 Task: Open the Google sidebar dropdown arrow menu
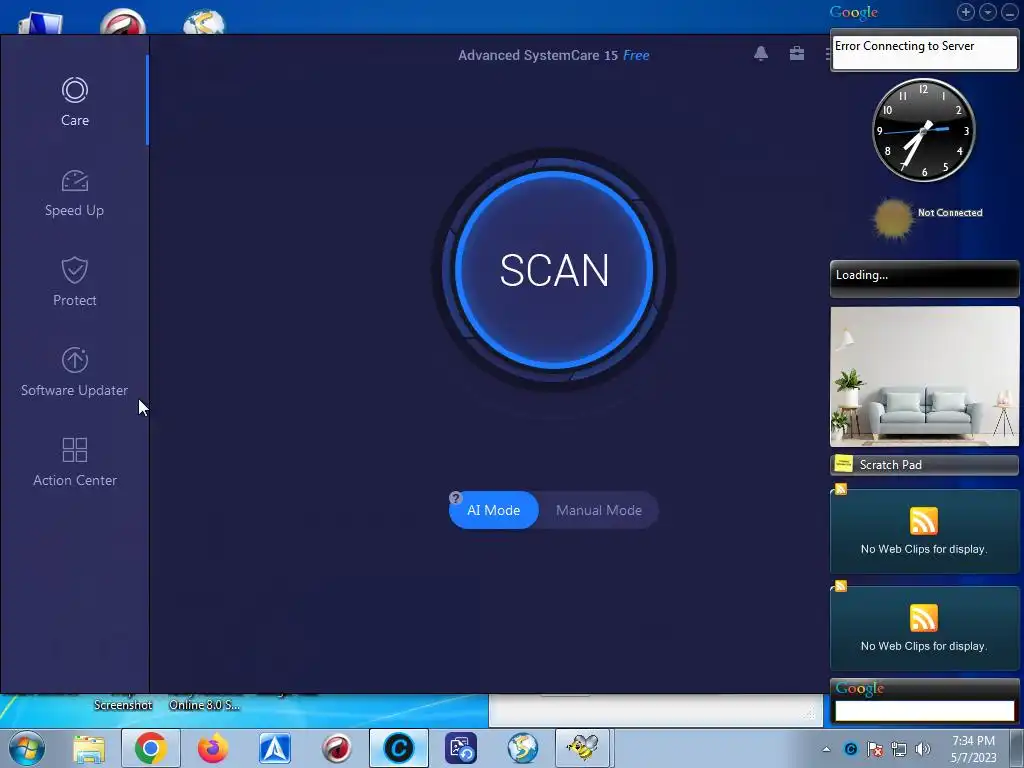point(987,12)
